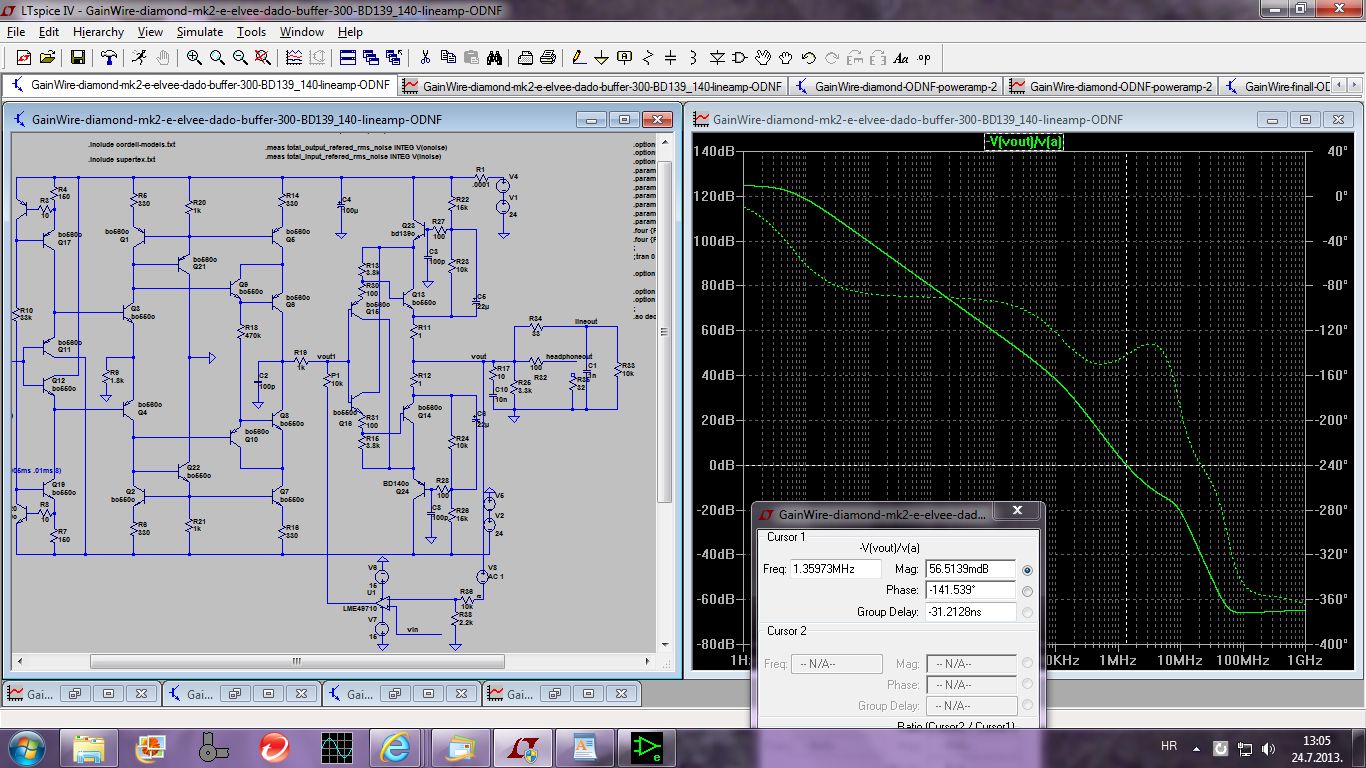1366x768 pixels.
Task: Open the Hierarchy menu
Action: [x=98, y=32]
